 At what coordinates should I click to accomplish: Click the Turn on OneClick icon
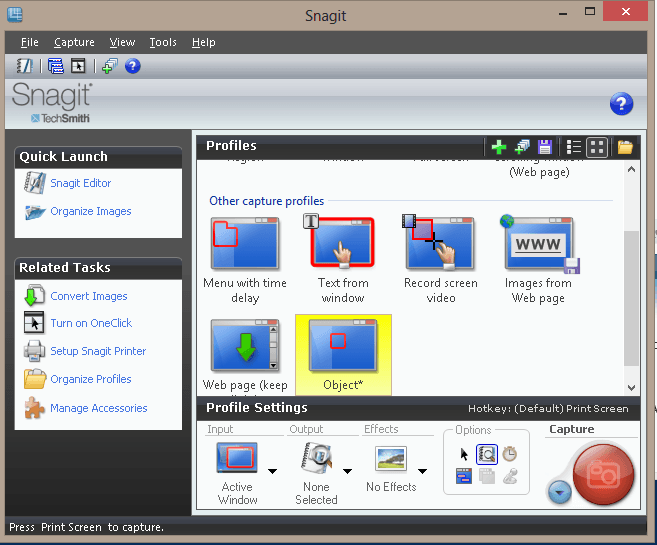[34, 323]
